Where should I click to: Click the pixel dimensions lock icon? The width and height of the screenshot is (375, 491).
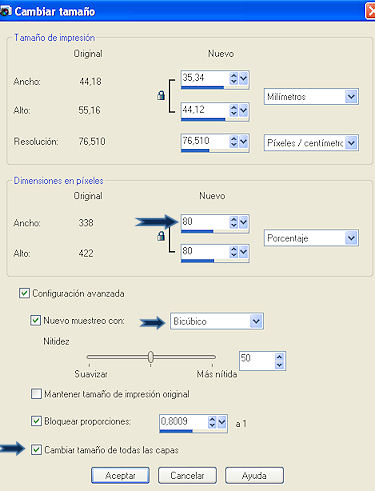click(161, 236)
